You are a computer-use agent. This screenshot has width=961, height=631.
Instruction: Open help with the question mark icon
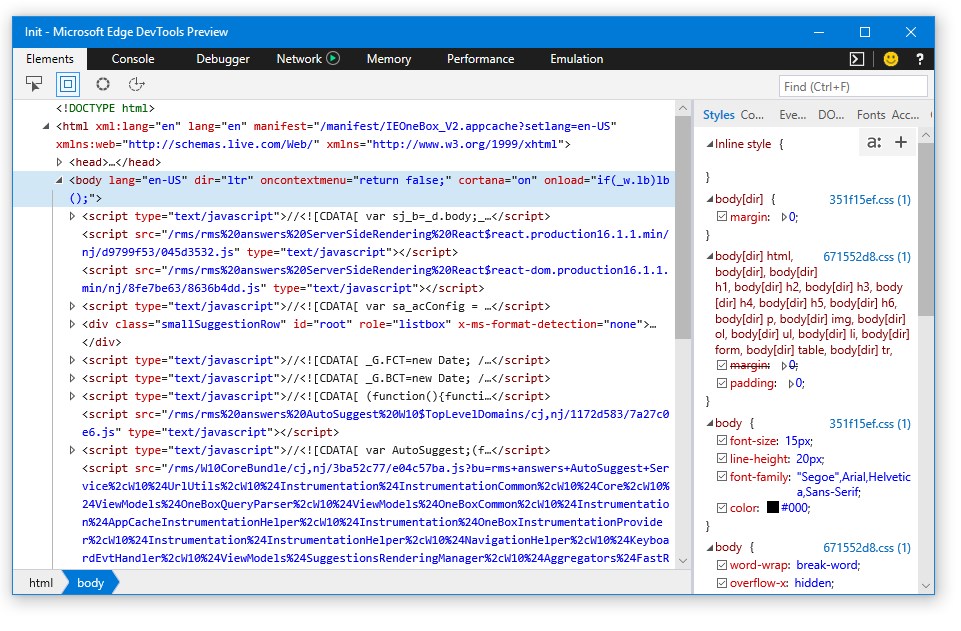point(919,59)
